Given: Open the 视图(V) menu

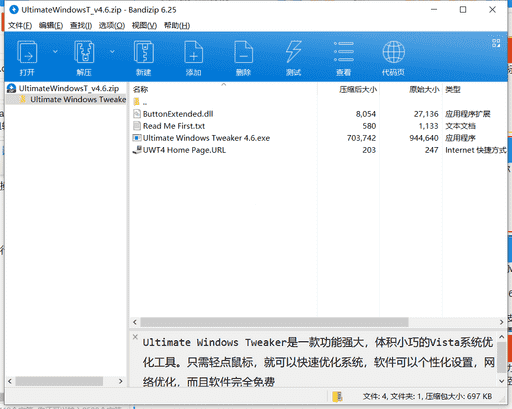Looking at the screenshot, I should [x=144, y=25].
